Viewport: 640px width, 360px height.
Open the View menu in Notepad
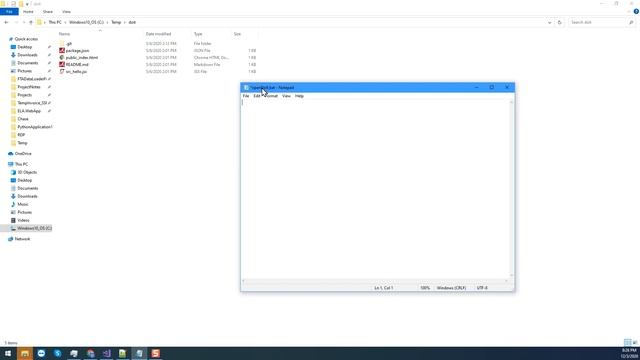pos(286,96)
